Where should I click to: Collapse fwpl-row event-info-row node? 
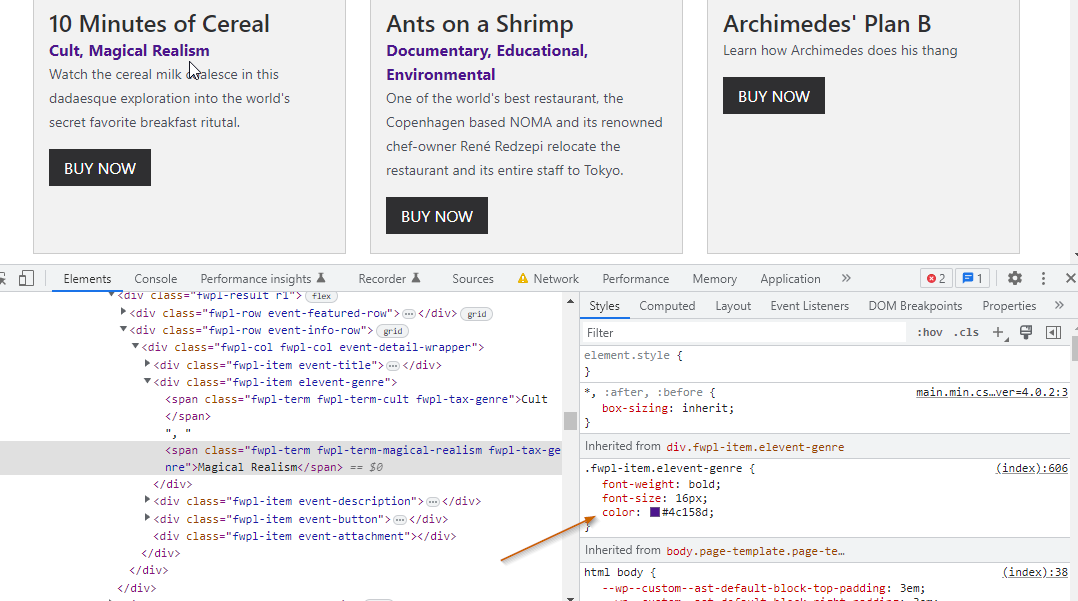[124, 329]
